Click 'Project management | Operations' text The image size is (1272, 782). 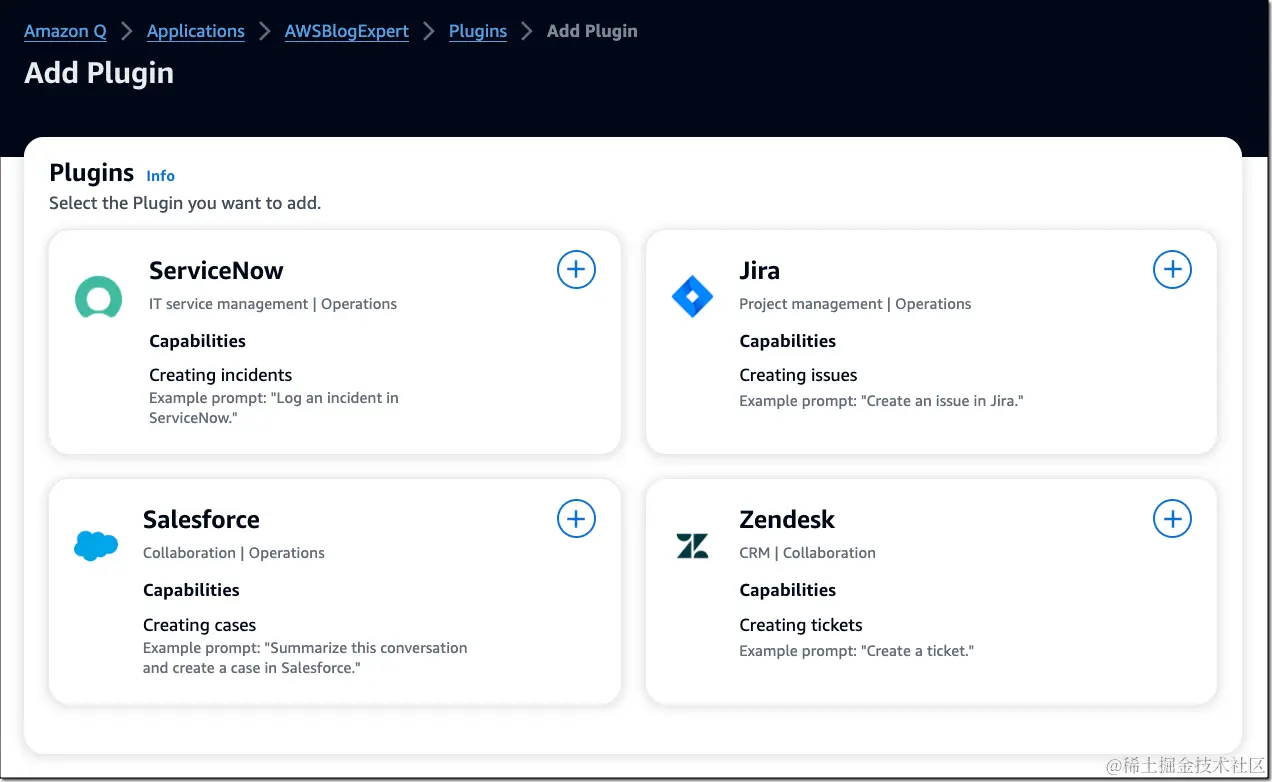tap(855, 304)
